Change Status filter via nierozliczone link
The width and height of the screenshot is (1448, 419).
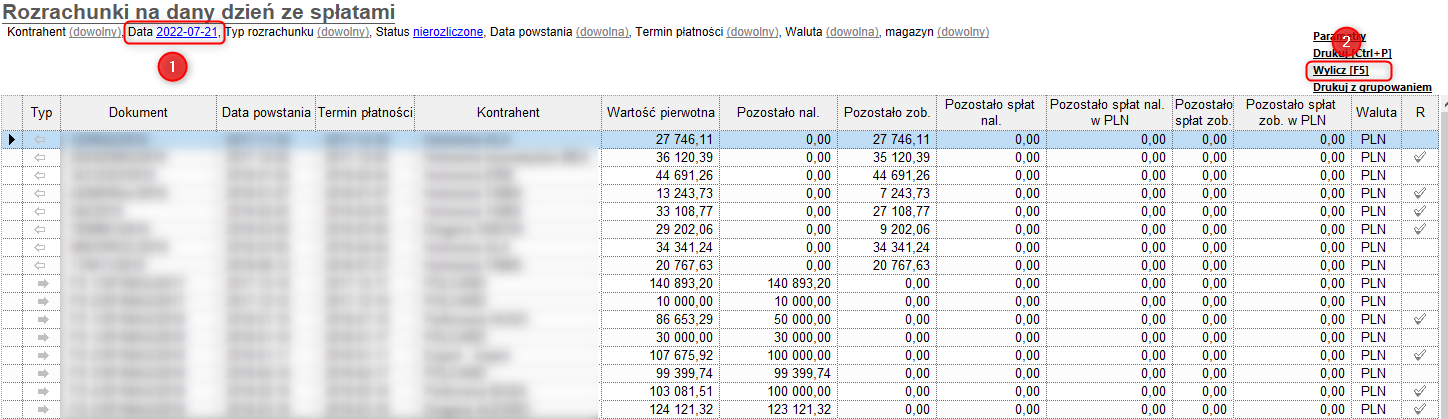[448, 33]
